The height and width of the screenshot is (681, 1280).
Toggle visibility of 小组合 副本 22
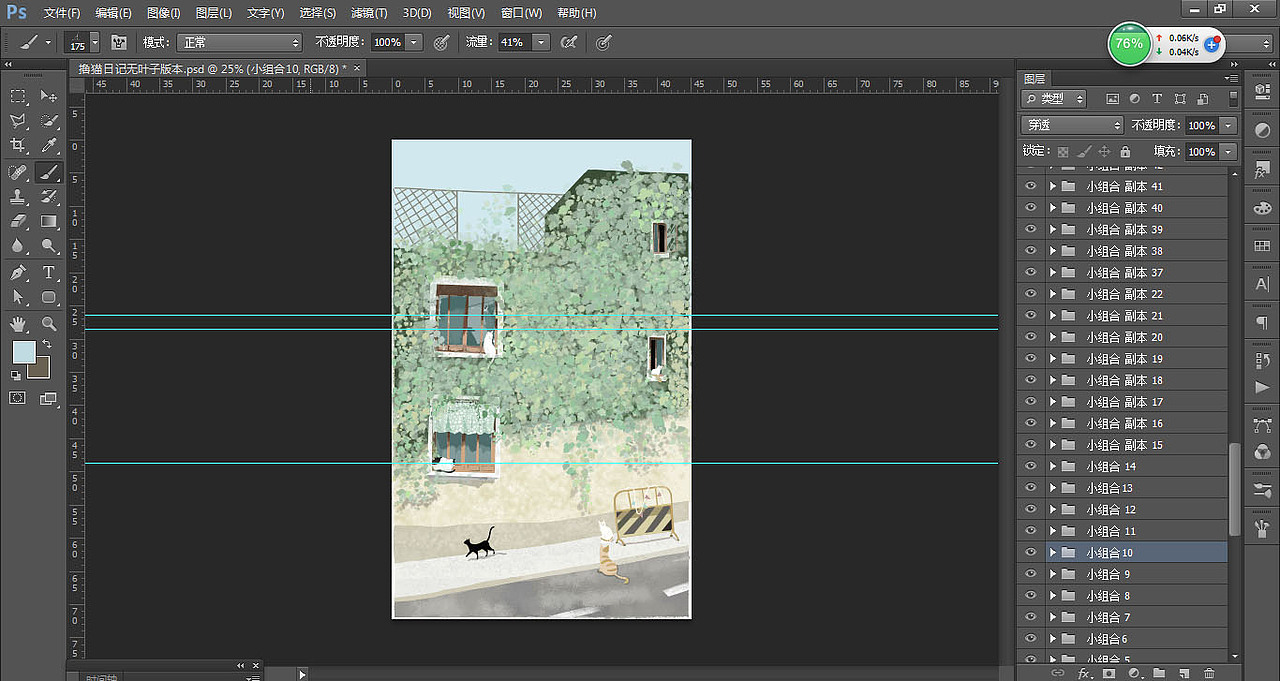(1031, 294)
